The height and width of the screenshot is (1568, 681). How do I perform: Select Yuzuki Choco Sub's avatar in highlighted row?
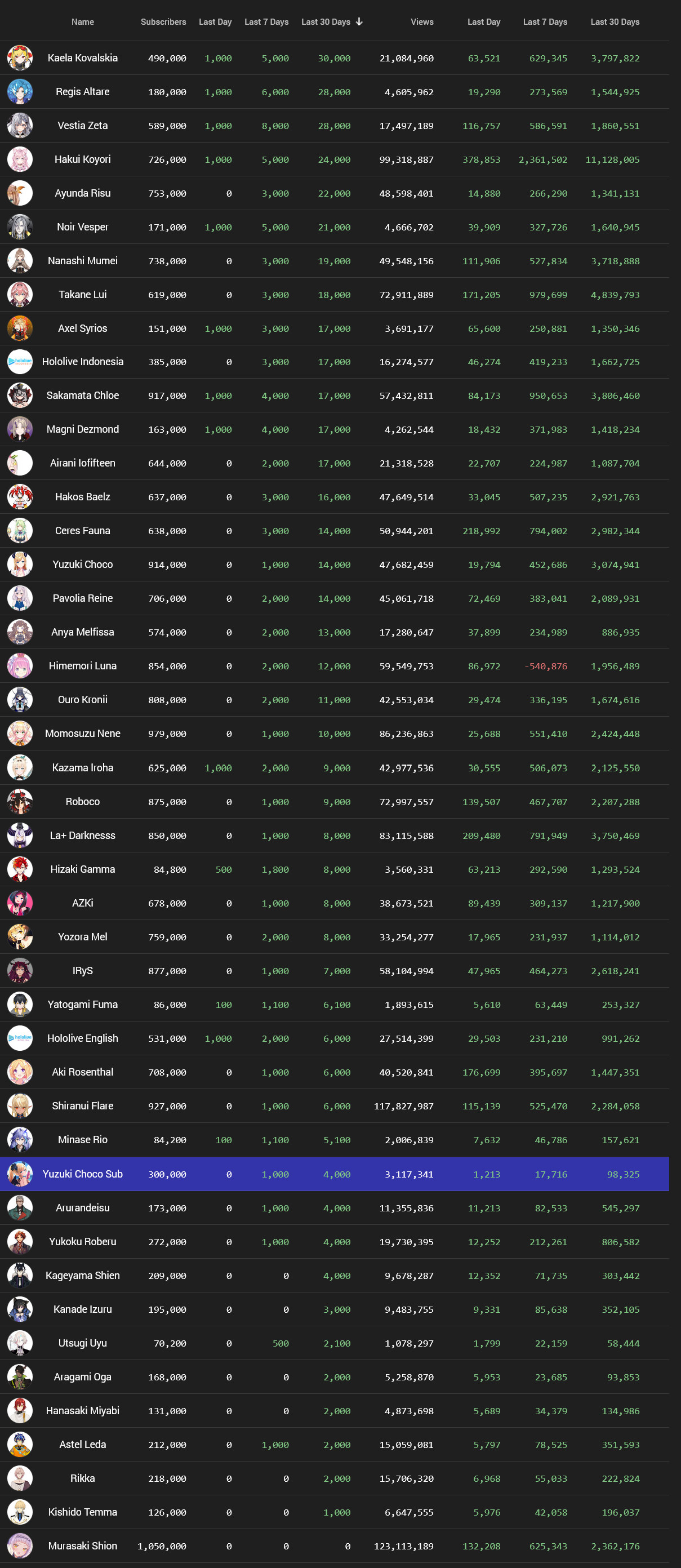coord(20,1174)
